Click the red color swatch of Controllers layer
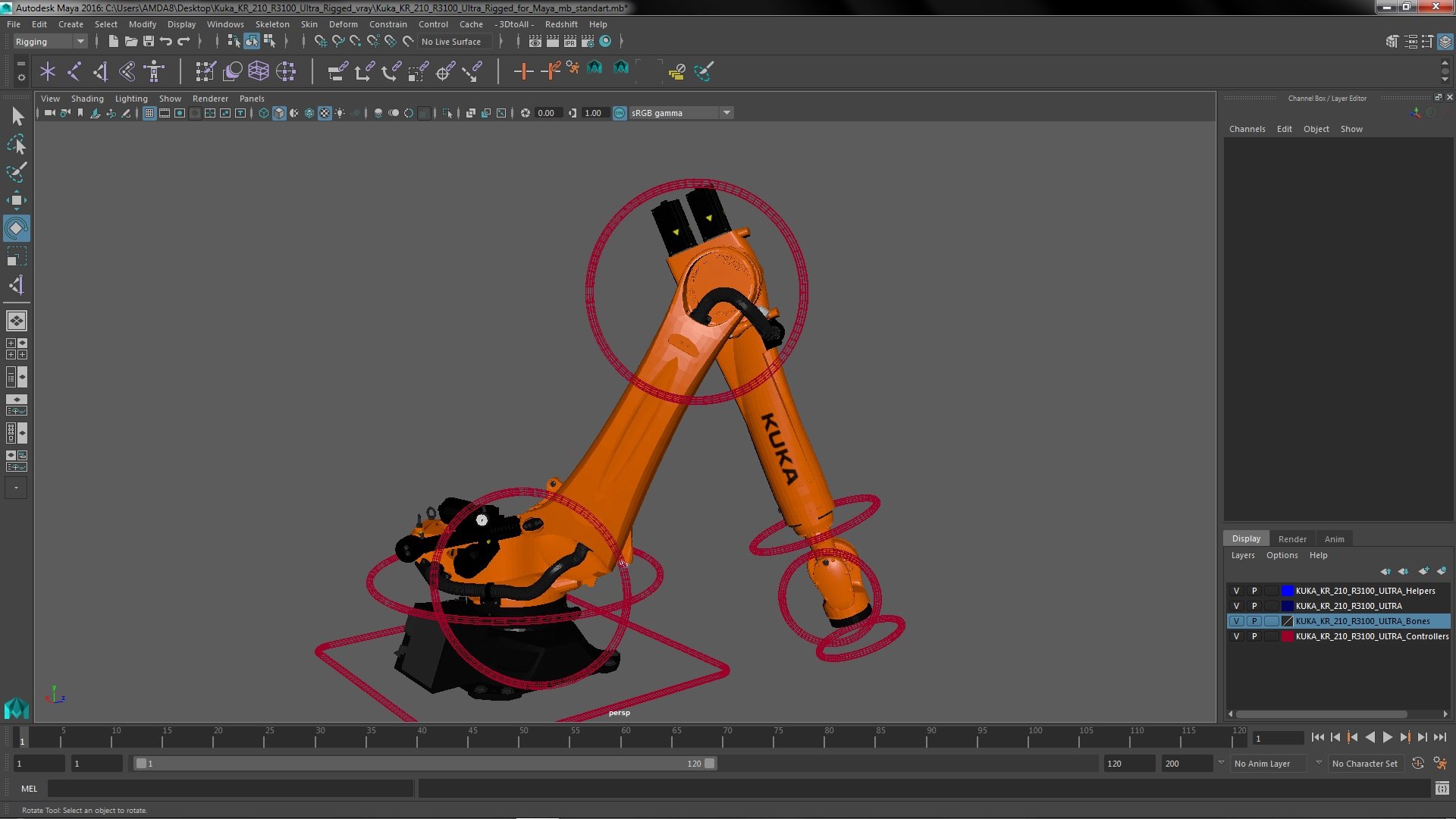 [x=1288, y=636]
